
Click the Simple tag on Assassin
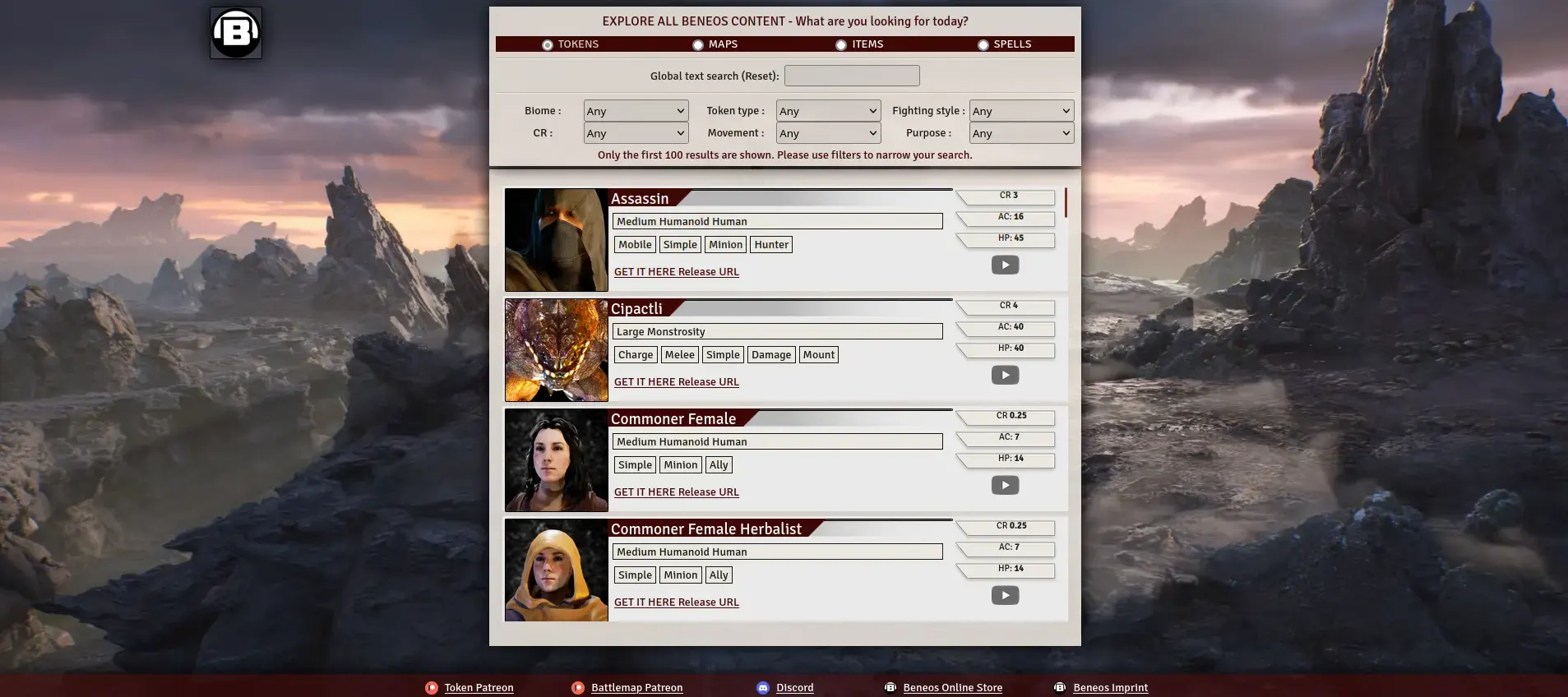[680, 245]
